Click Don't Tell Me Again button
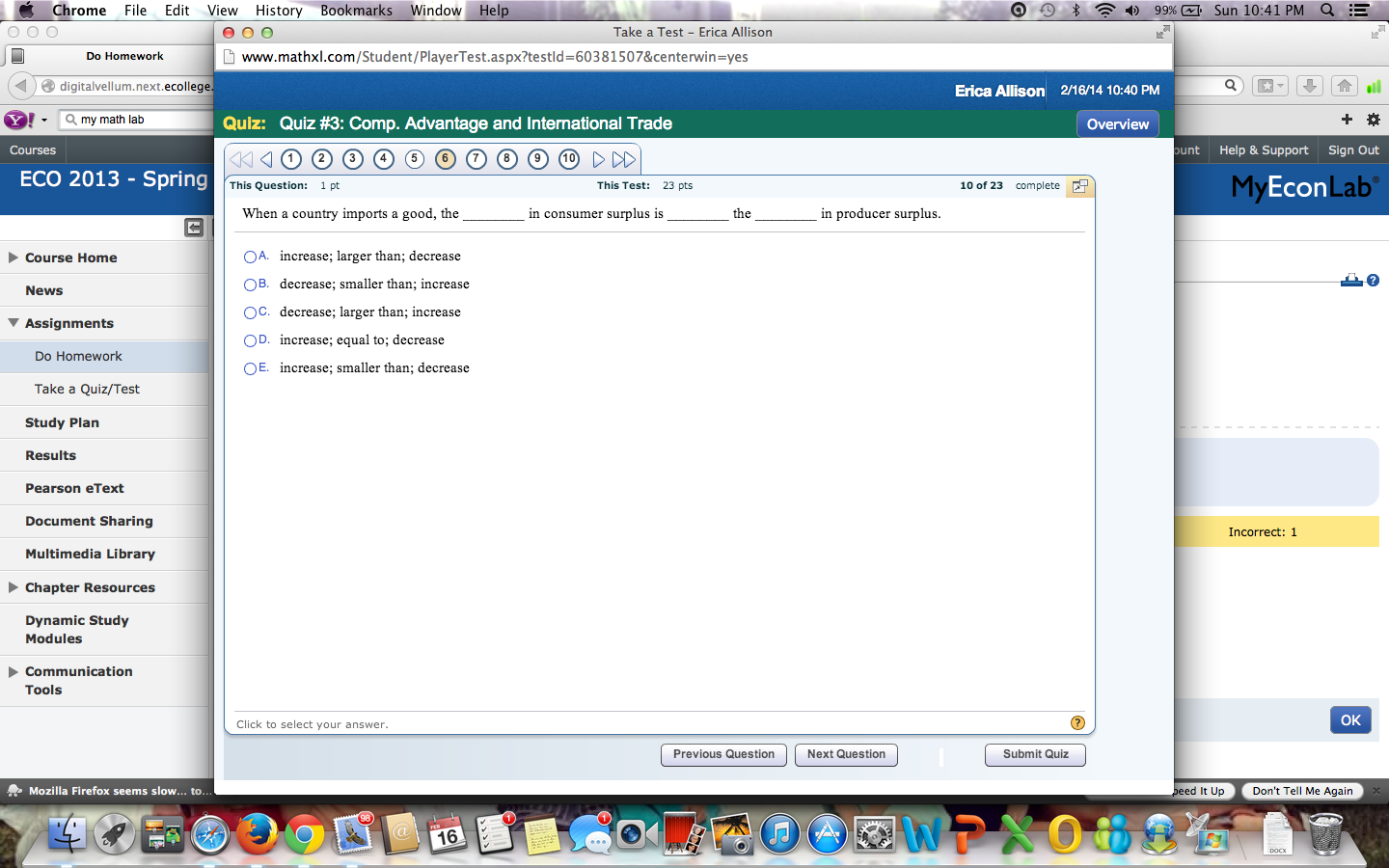Image resolution: width=1389 pixels, height=868 pixels. pos(1302,791)
